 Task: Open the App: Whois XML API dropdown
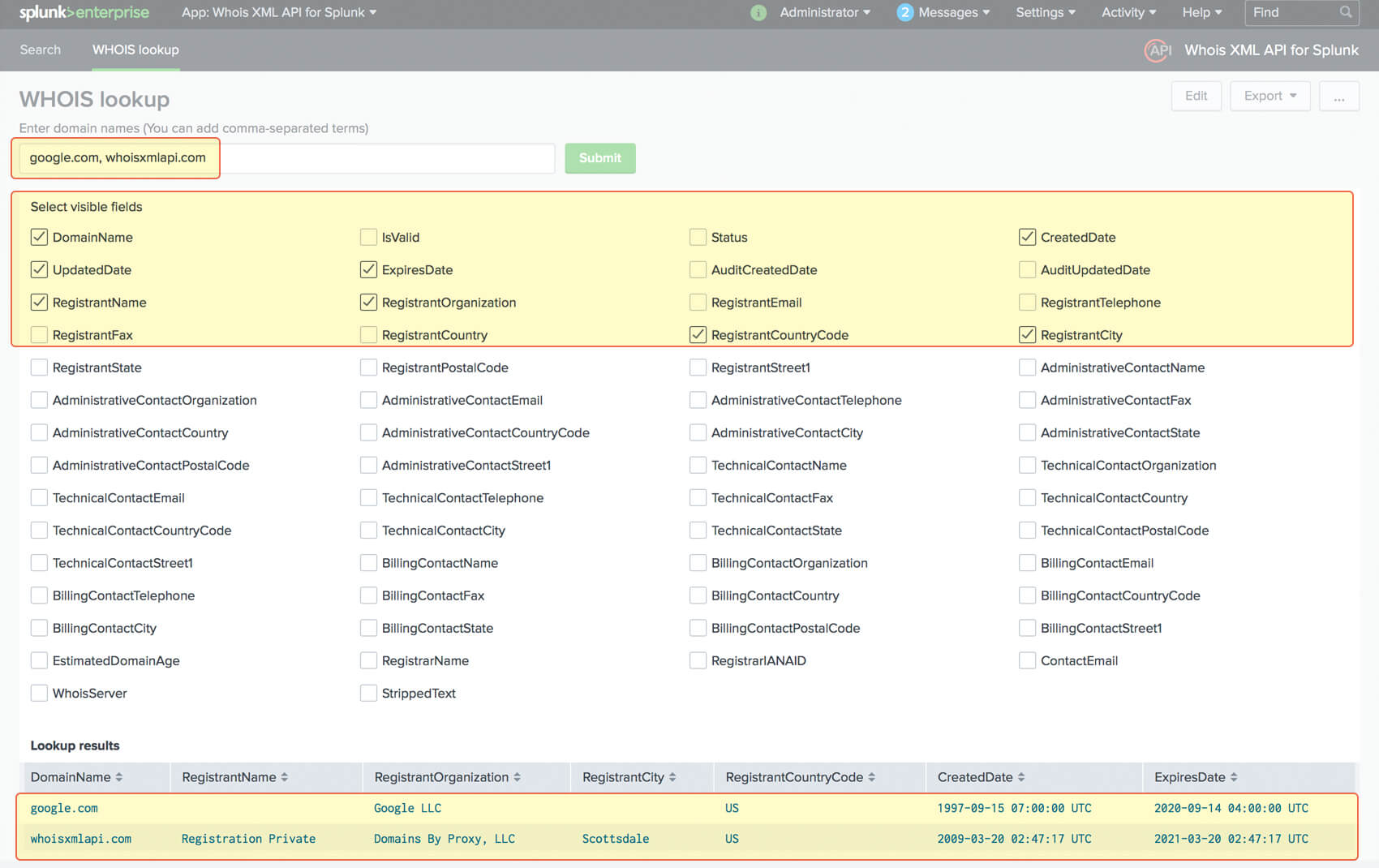pos(279,12)
